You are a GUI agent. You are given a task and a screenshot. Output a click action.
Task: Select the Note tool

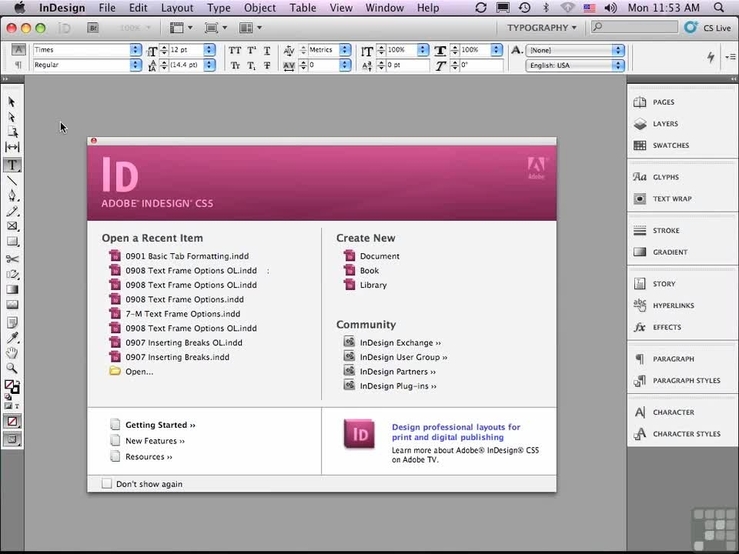coord(12,322)
